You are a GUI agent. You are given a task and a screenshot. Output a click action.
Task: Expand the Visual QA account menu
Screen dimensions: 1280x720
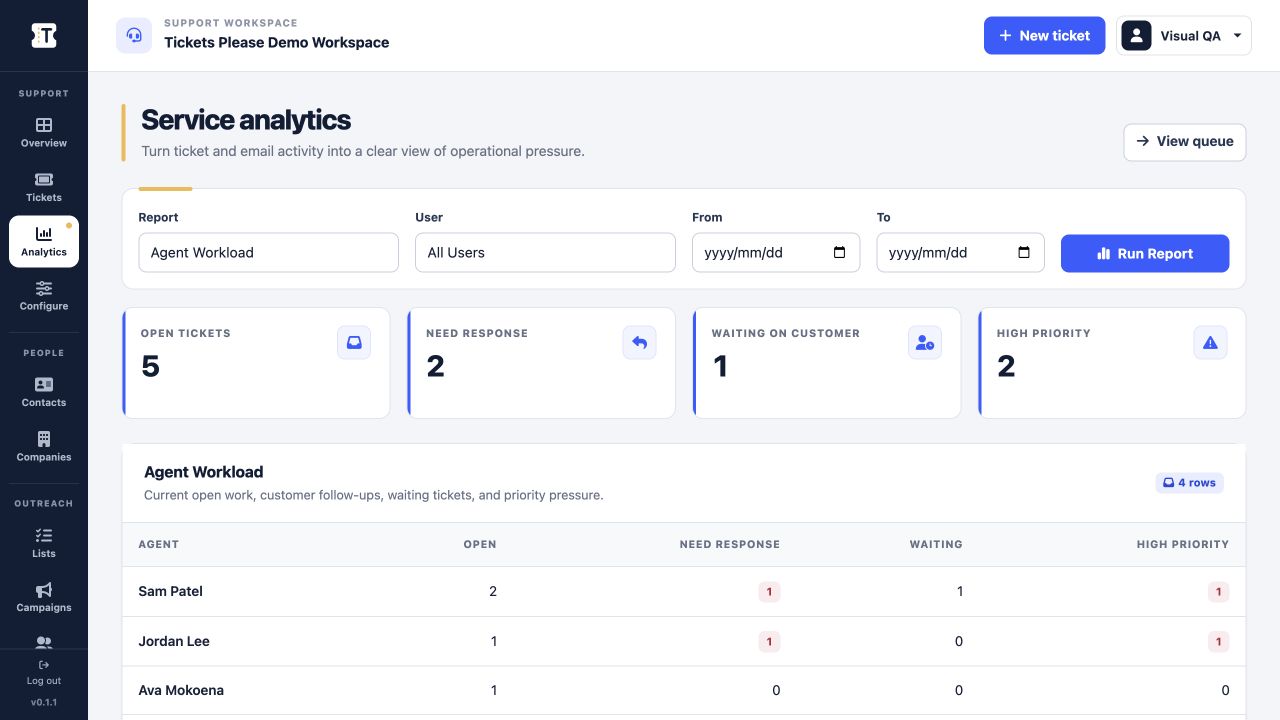point(1184,35)
